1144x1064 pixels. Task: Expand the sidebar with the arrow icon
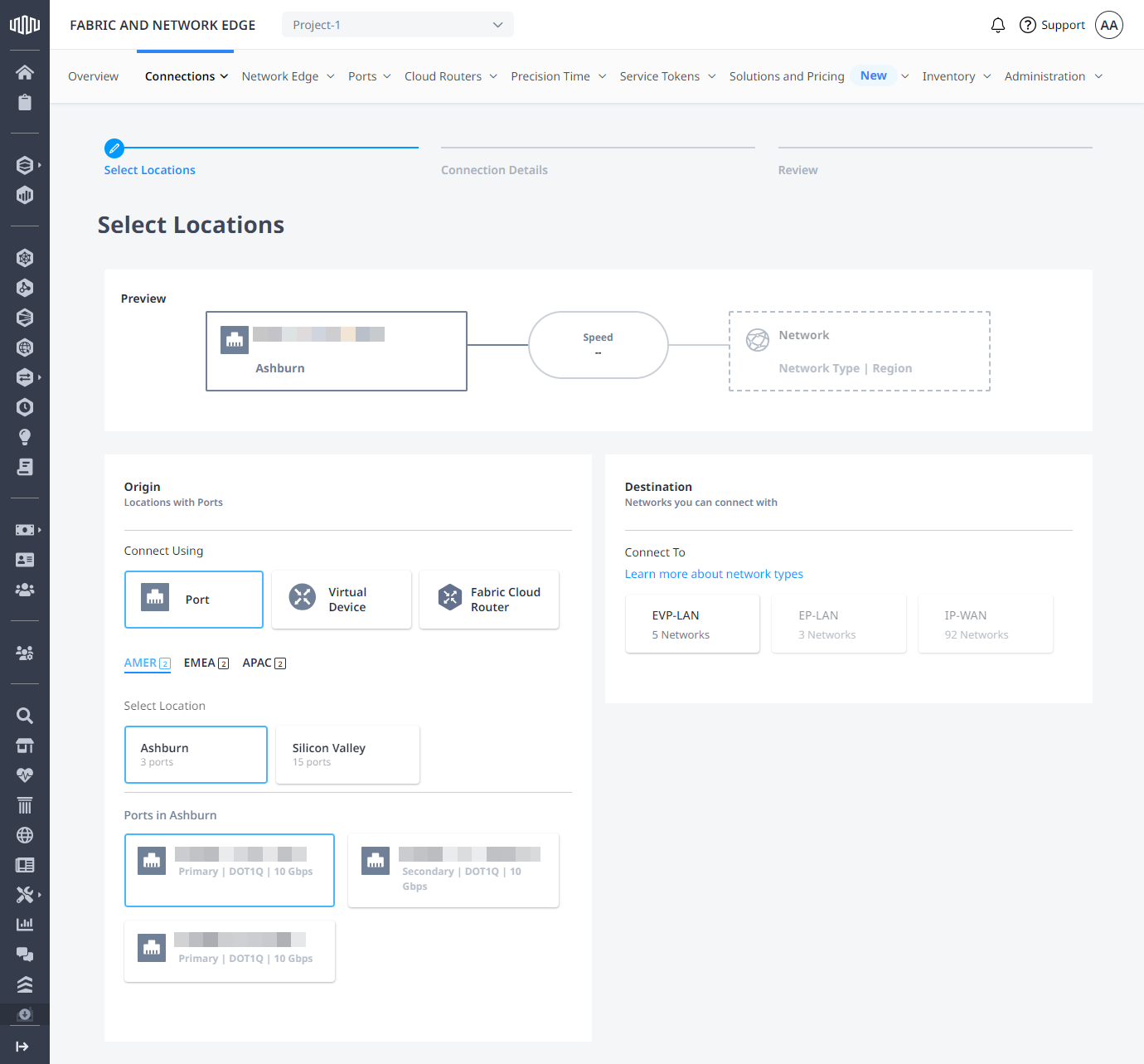coord(22,1047)
